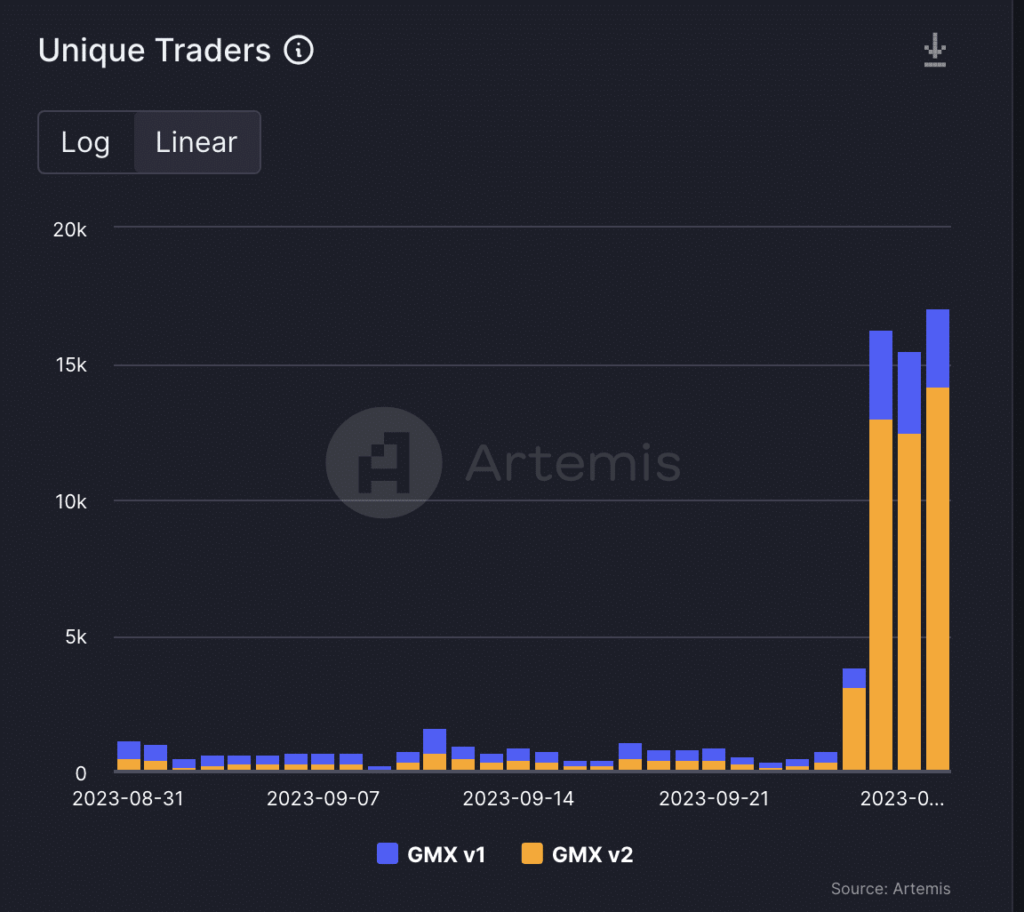The height and width of the screenshot is (912, 1024).
Task: Click the info icon beside Unique Traders
Action: [299, 50]
